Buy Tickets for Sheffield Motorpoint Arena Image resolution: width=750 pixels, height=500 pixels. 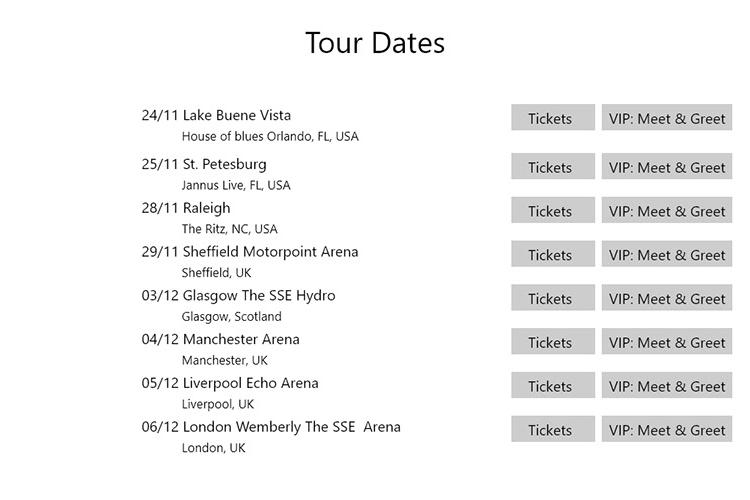[553, 254]
